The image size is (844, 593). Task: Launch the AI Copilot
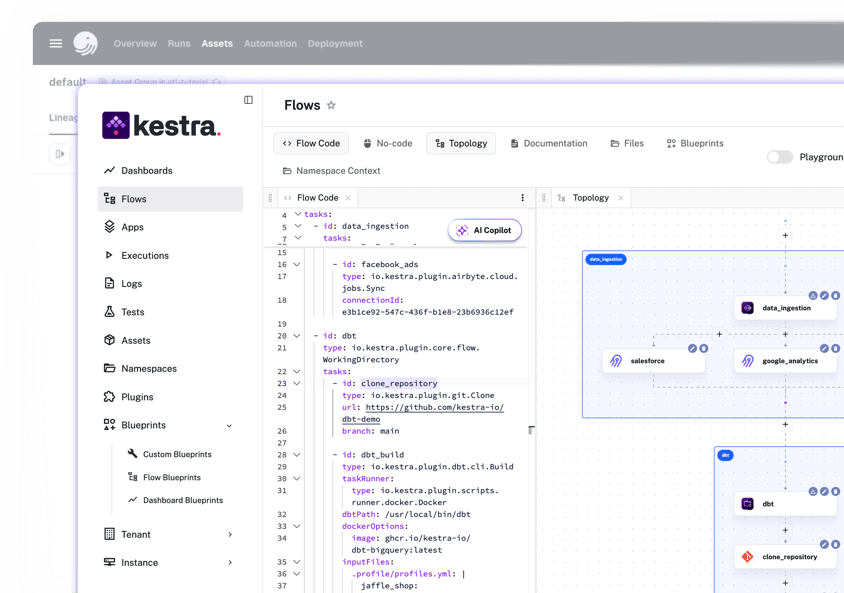pos(484,231)
